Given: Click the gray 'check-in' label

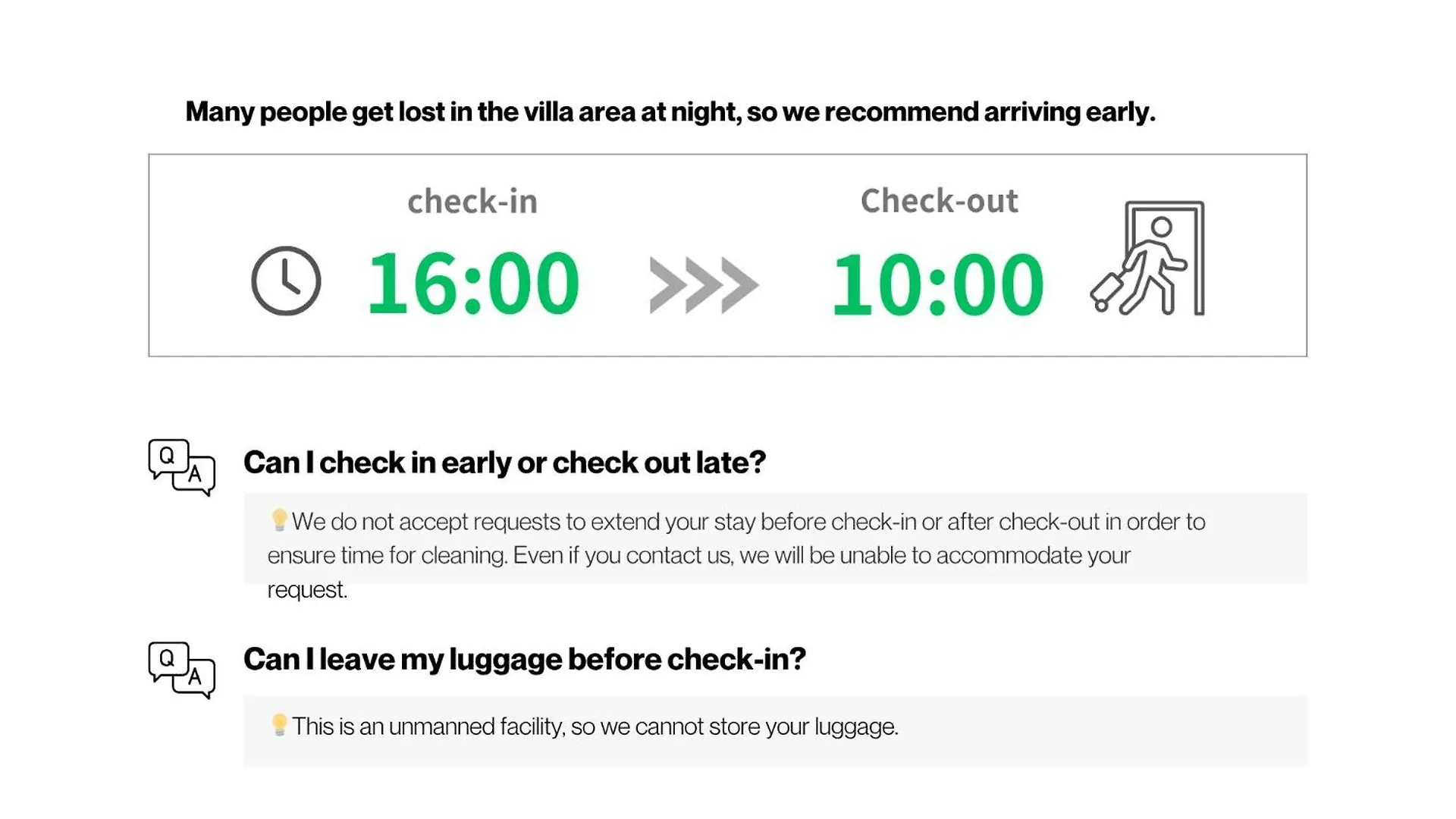Looking at the screenshot, I should (472, 202).
